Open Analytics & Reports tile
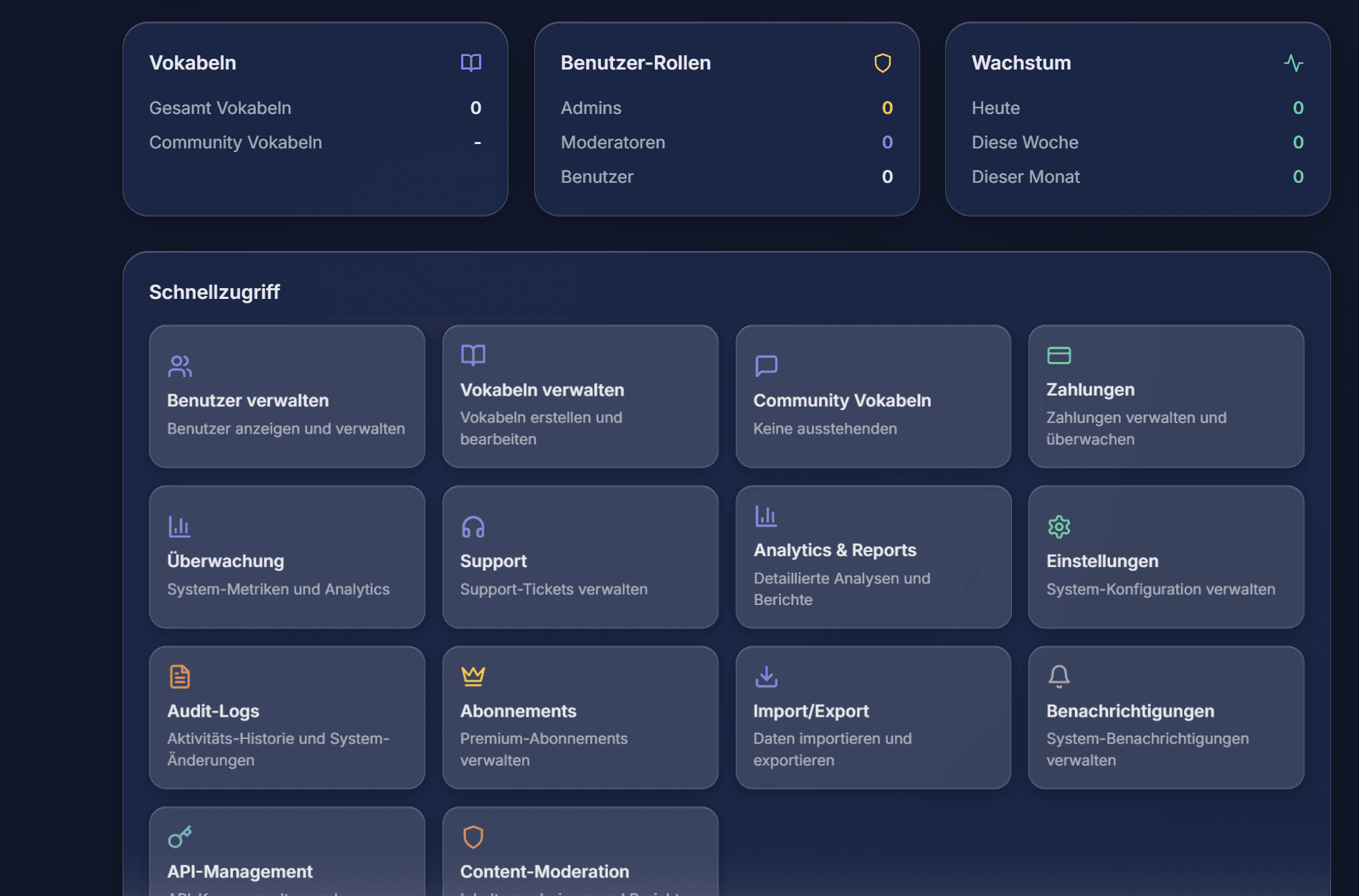Screen dimensions: 1359x896 coord(873,557)
